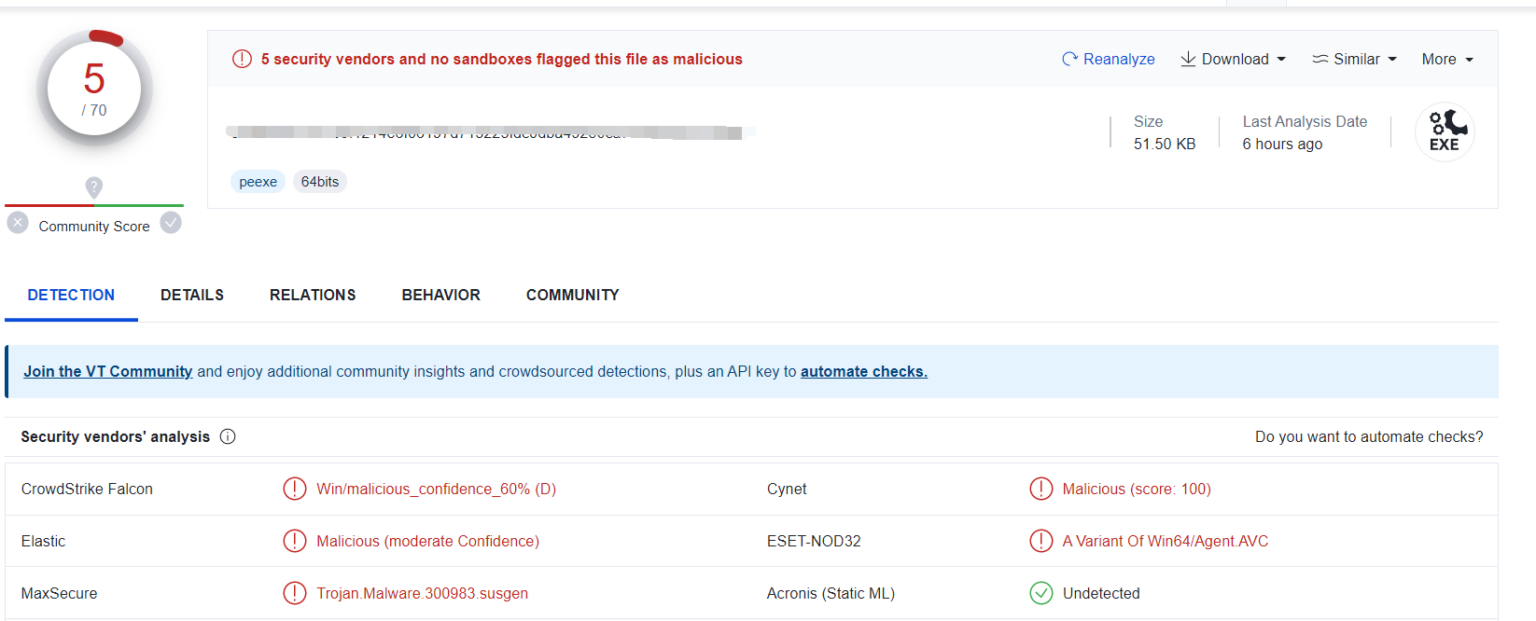
Task: Vote negative with the X community button
Action: pos(18,223)
